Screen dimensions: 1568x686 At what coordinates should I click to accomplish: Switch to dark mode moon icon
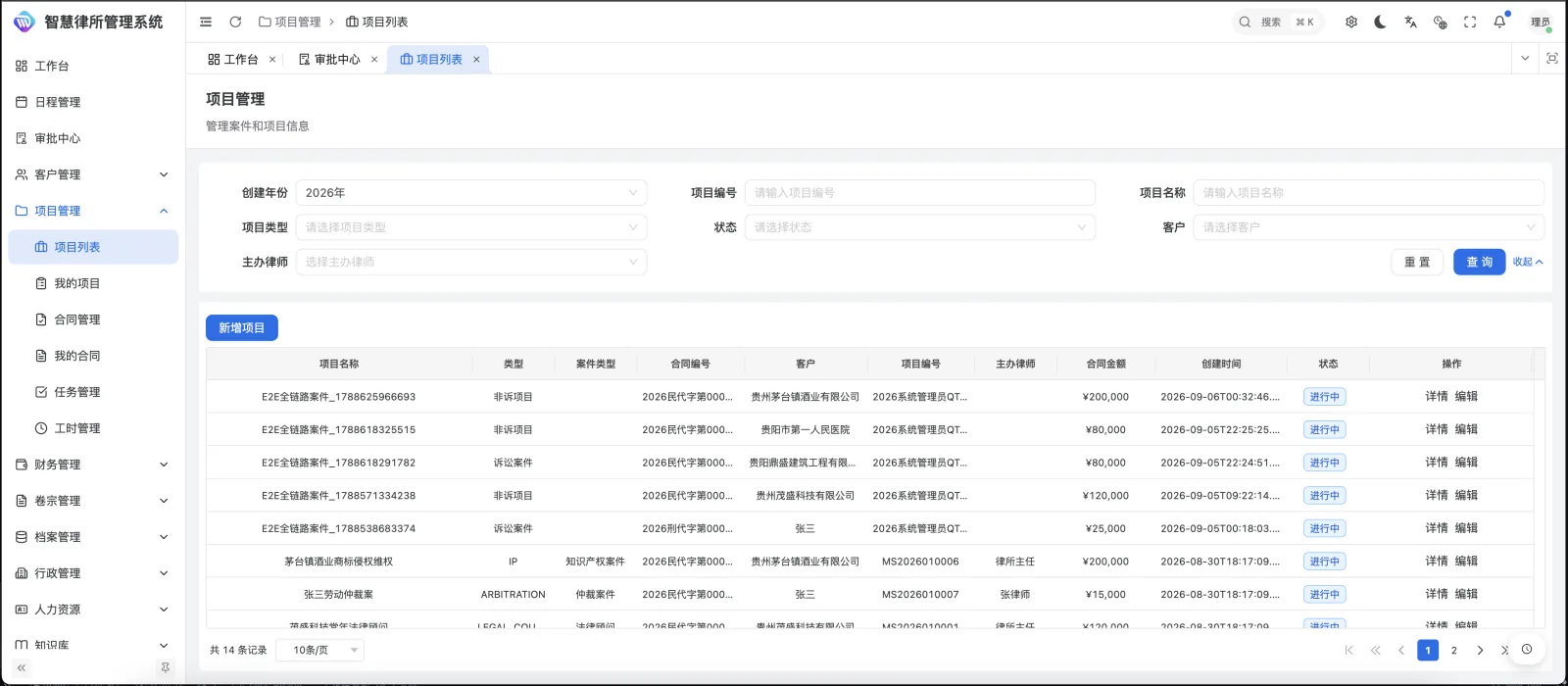coord(1381,22)
